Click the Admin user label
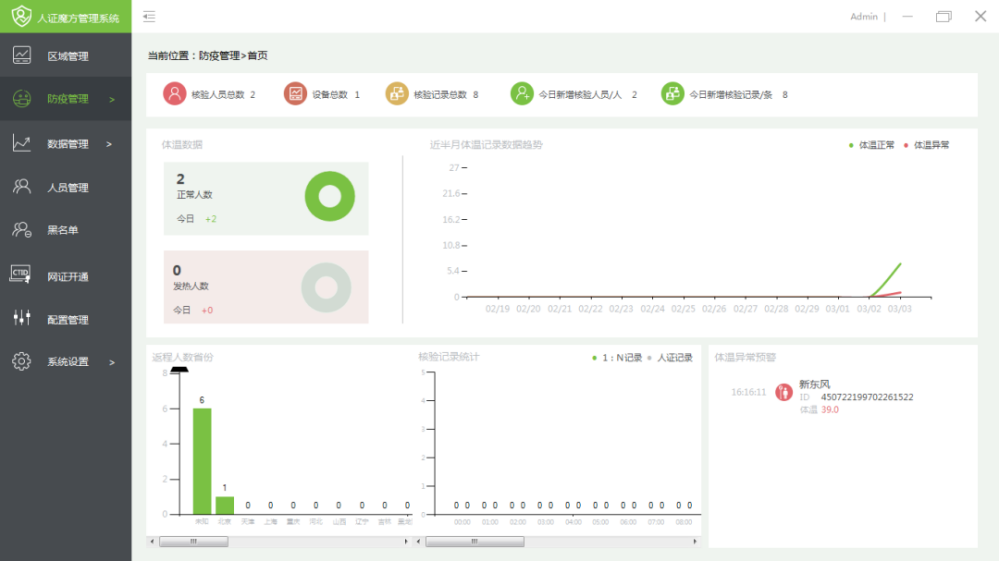This screenshot has height=561, width=999. point(863,17)
